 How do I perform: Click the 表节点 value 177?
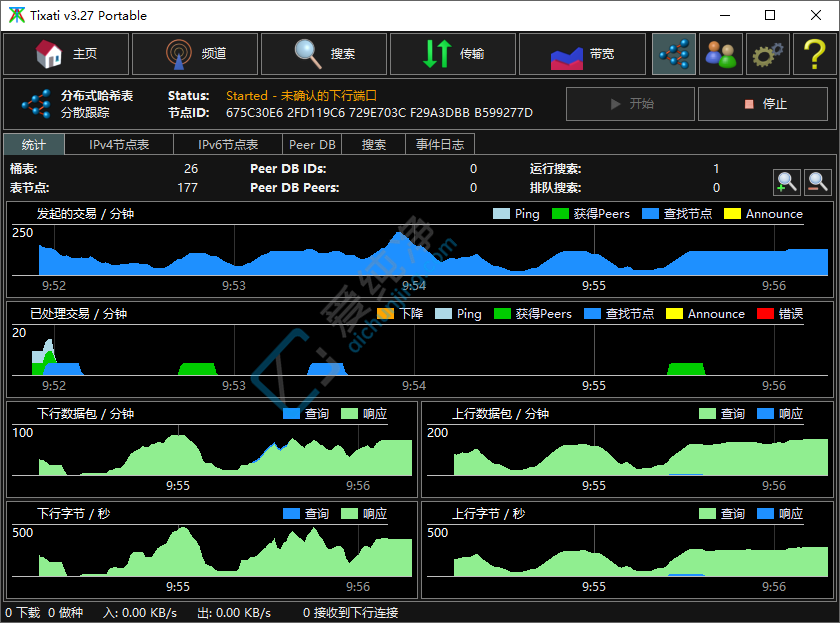[188, 188]
